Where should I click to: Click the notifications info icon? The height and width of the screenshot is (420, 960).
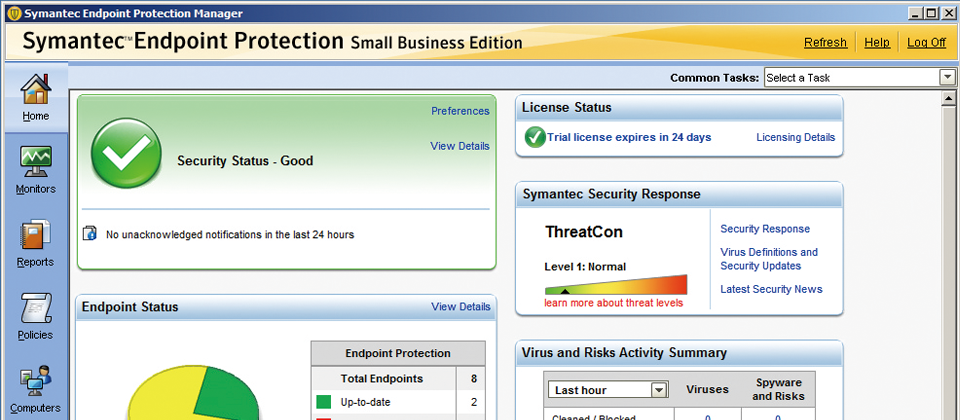coord(89,233)
